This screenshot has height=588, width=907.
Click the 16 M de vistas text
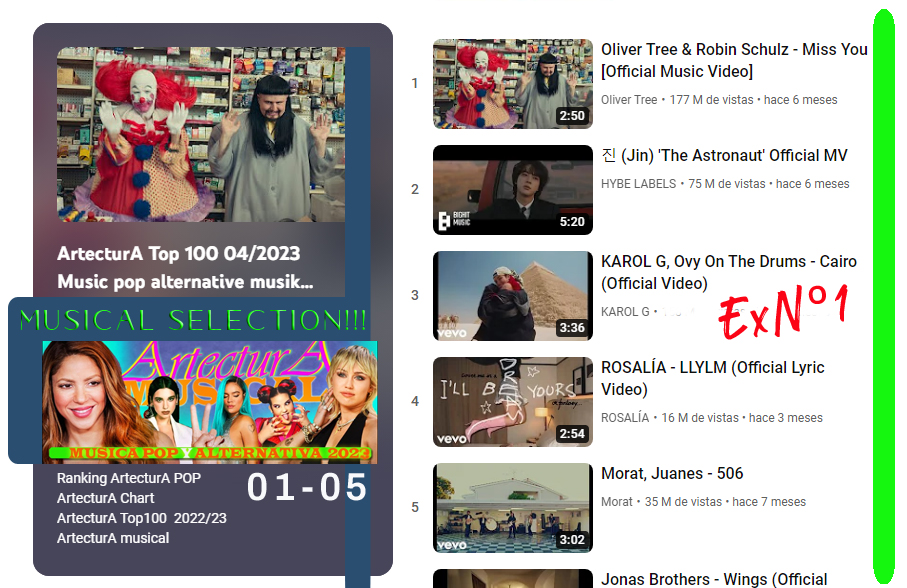(x=700, y=418)
